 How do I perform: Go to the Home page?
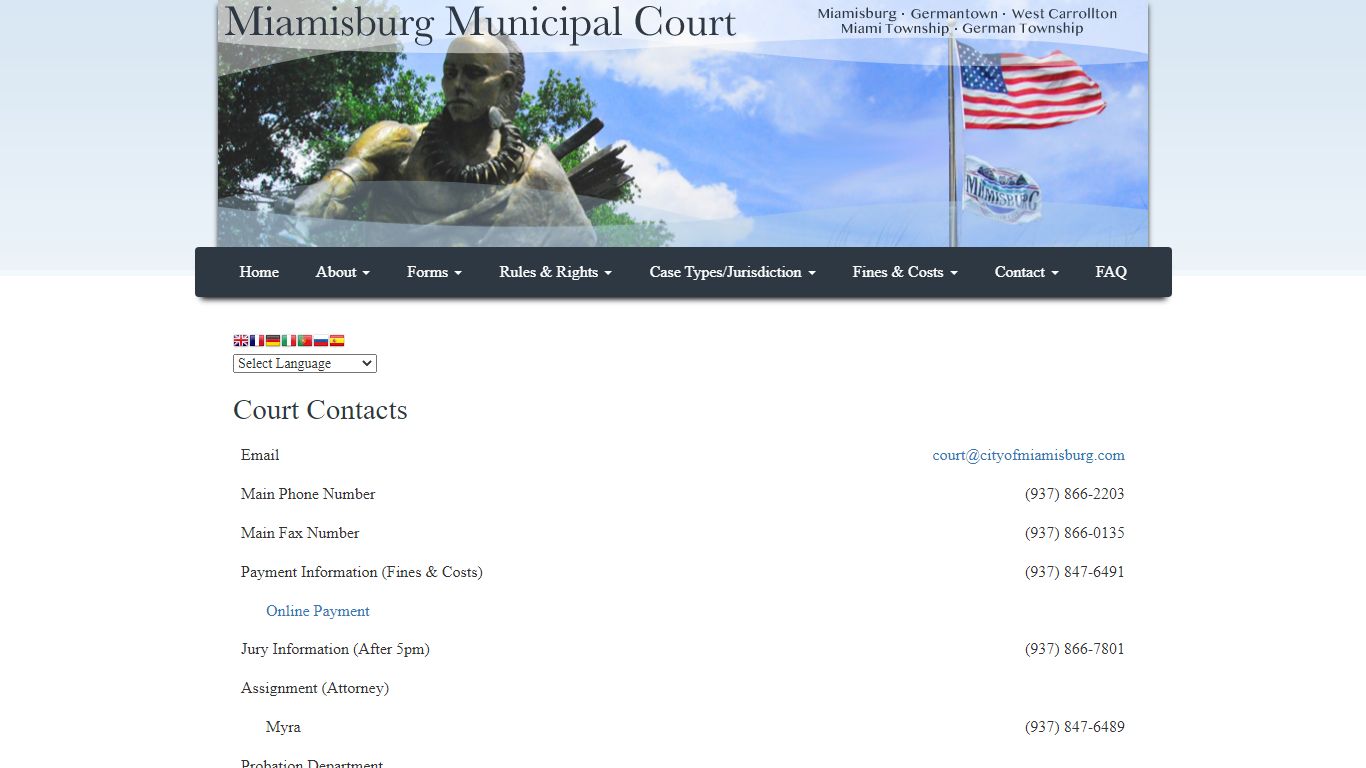tap(259, 272)
